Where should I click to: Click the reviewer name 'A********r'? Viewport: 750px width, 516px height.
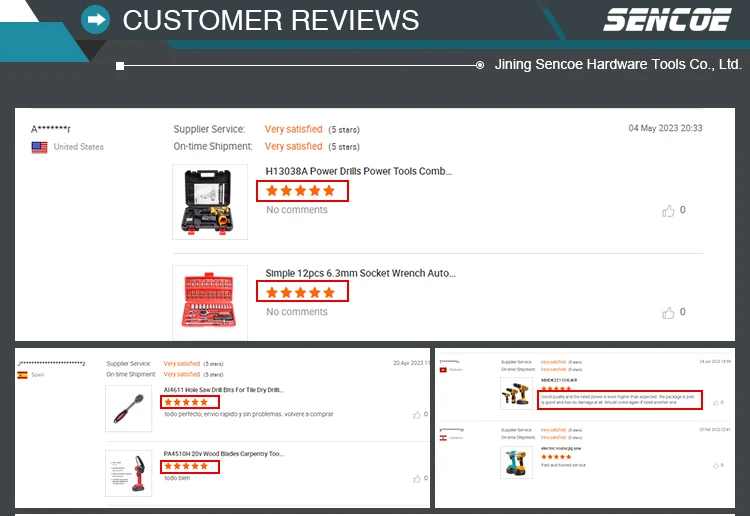[51, 129]
